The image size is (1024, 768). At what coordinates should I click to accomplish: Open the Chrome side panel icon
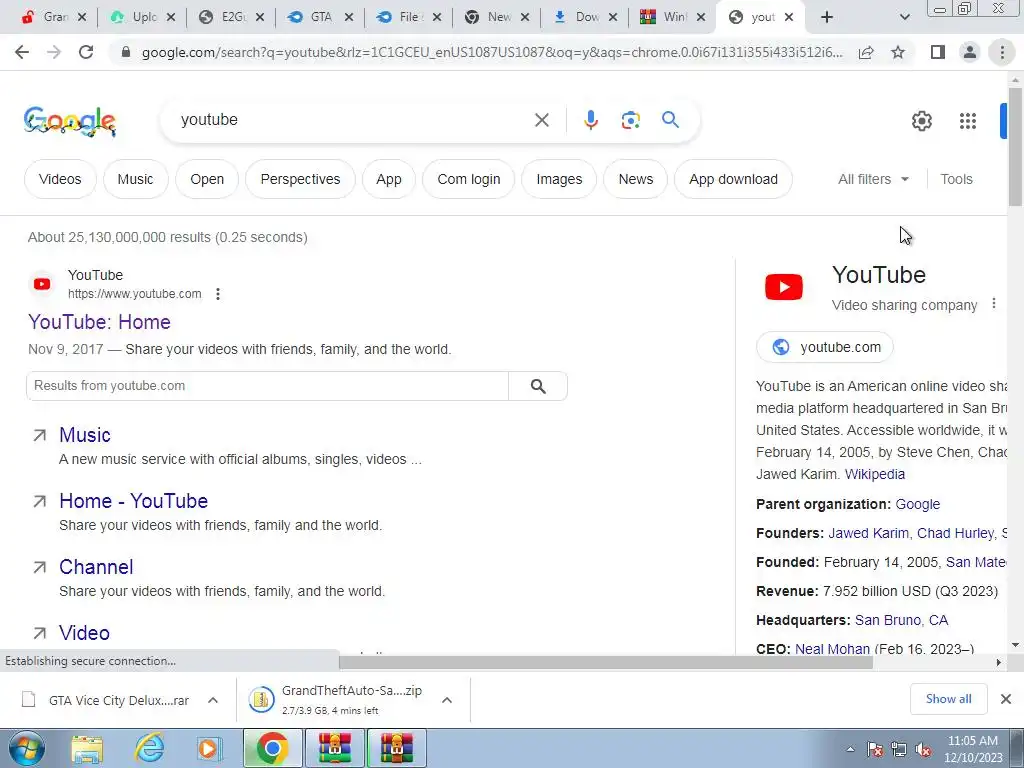[x=938, y=52]
